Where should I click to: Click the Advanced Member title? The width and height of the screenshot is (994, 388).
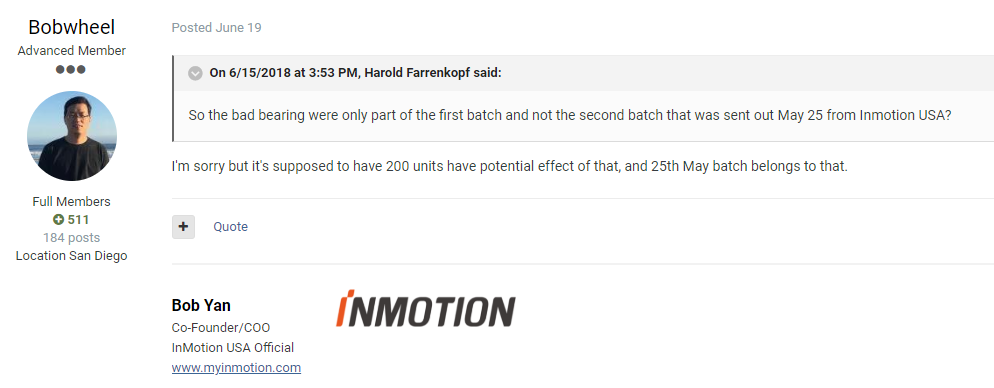[72, 51]
